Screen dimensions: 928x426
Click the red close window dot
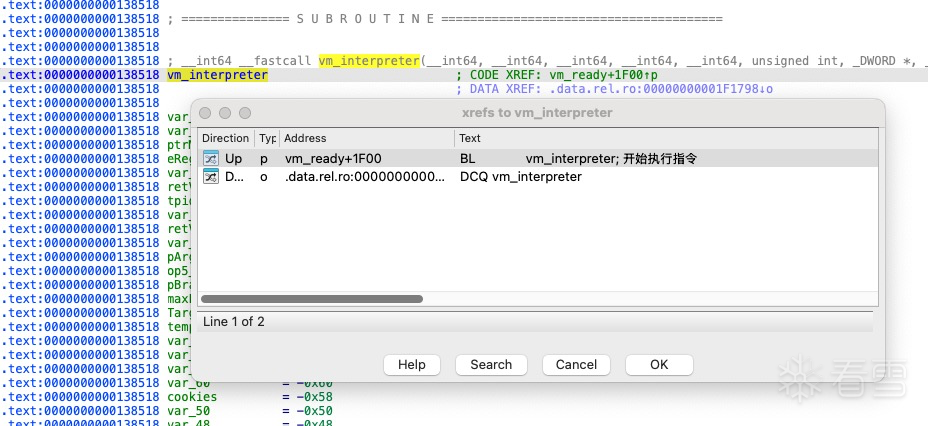[x=206, y=113]
